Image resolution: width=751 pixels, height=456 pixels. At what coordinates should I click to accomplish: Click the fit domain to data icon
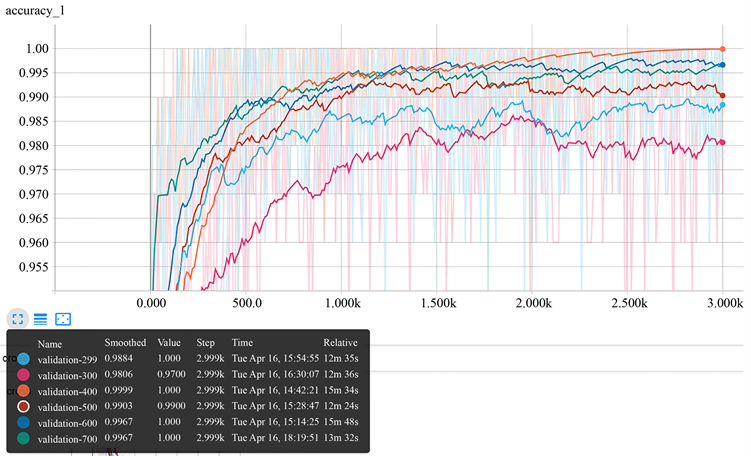[x=63, y=318]
